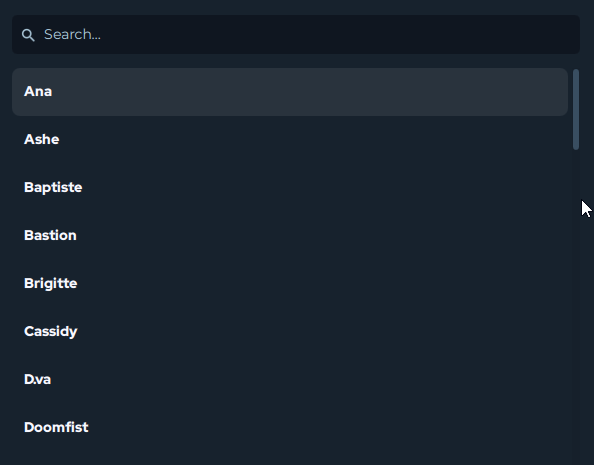Click the Search placeholder text
Viewport: 594px width, 465px height.
tap(72, 34)
